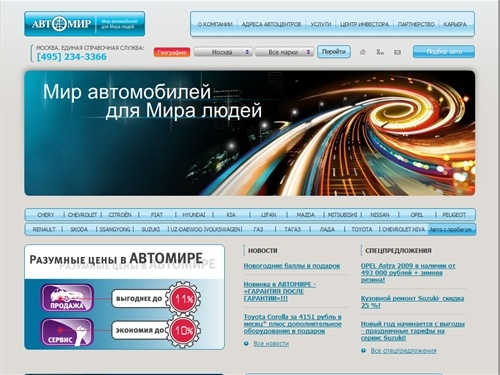Click Все новости link

pos(271,343)
